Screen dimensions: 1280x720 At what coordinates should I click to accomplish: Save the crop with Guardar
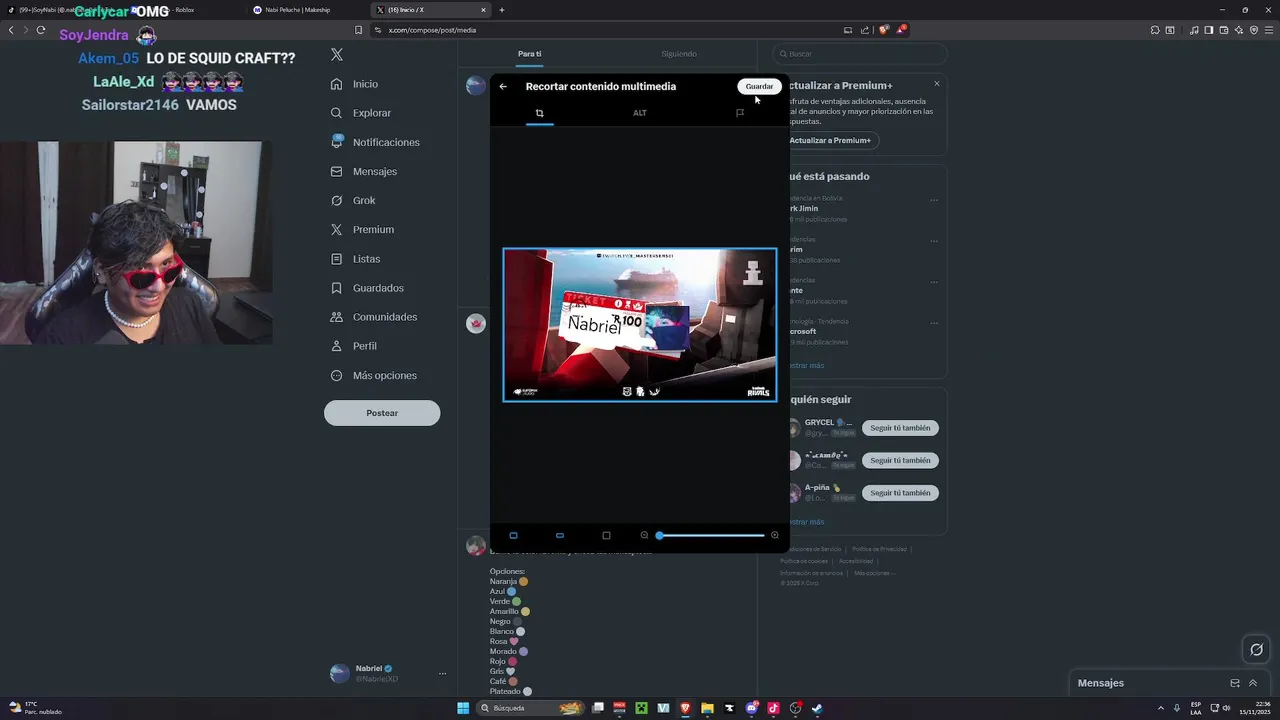759,87
